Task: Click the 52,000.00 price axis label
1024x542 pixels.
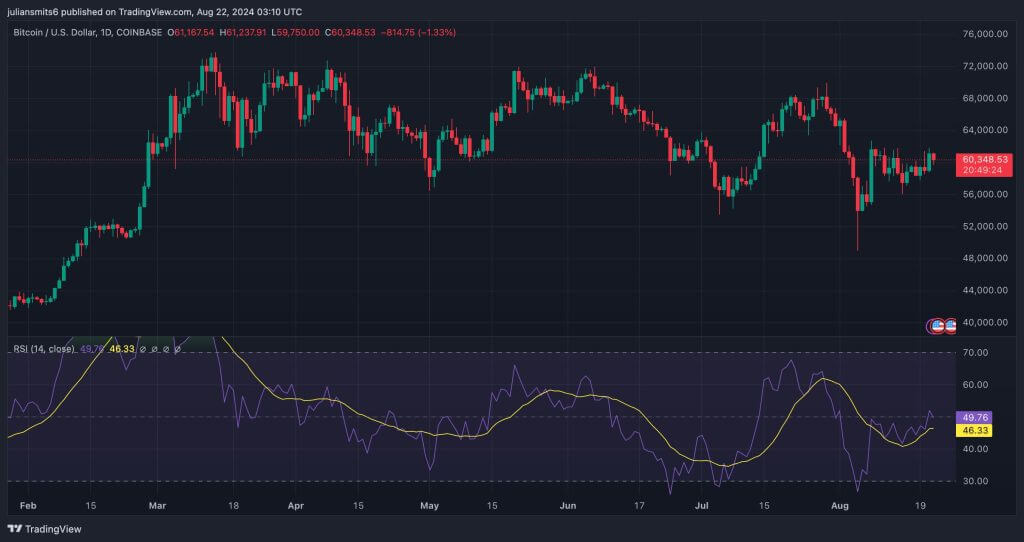Action: tap(985, 226)
